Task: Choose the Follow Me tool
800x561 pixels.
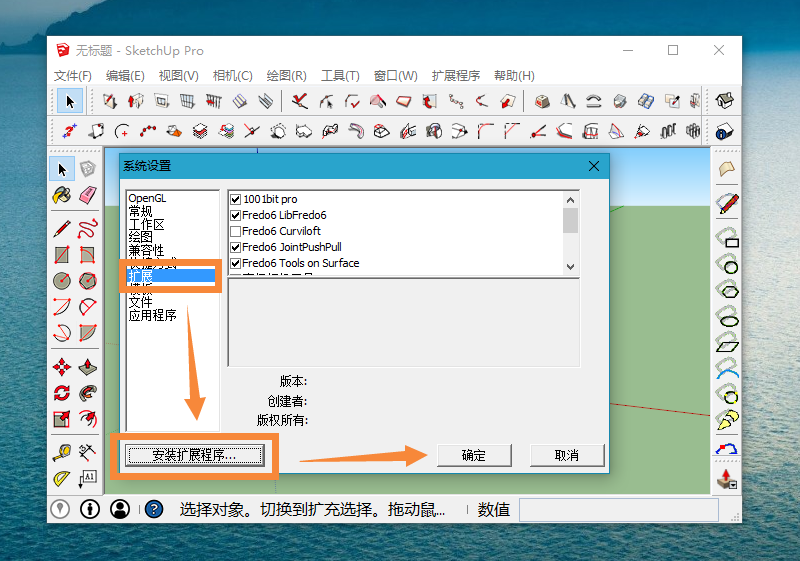Action: [88, 393]
